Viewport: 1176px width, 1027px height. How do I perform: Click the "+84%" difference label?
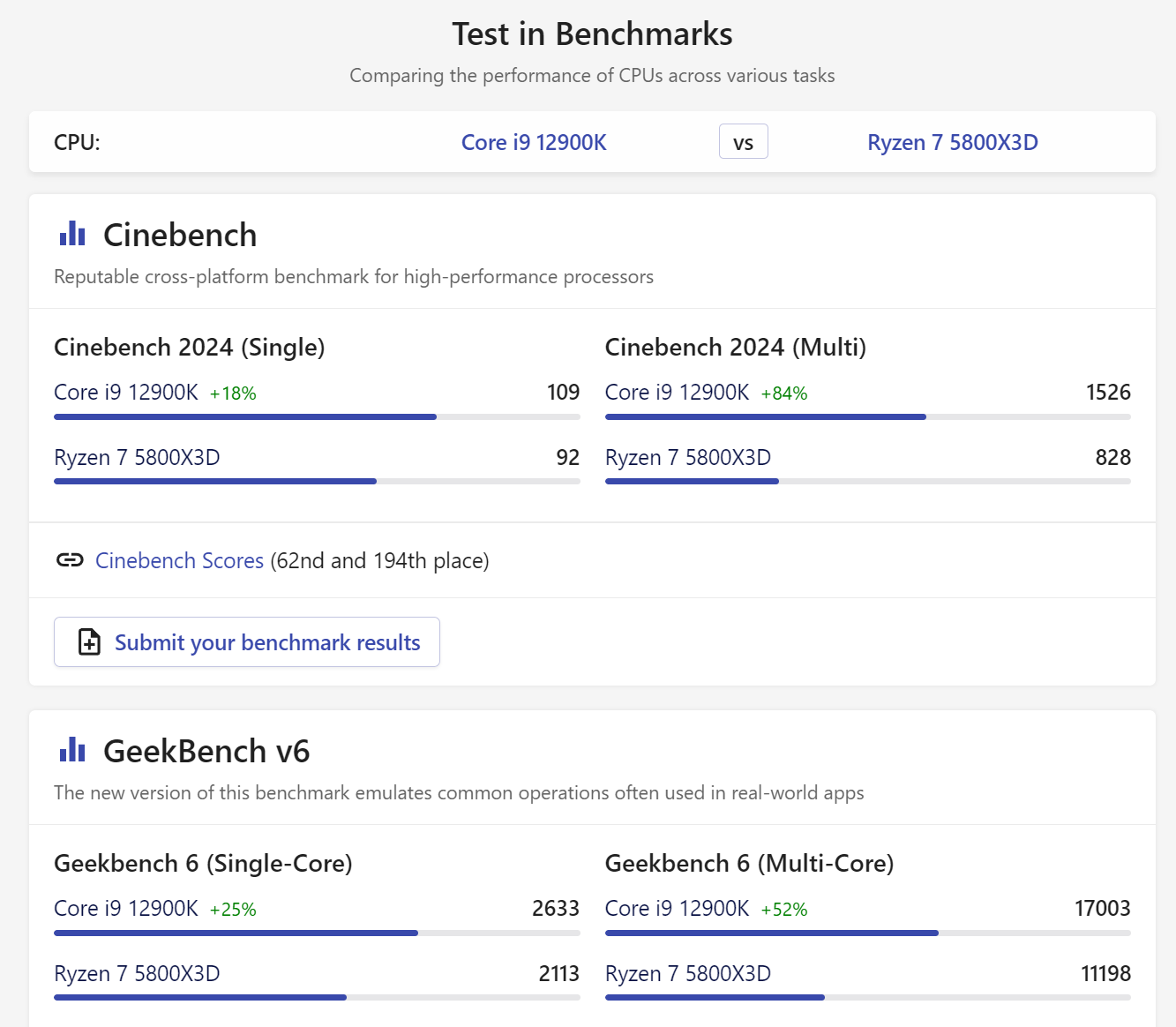click(x=784, y=393)
